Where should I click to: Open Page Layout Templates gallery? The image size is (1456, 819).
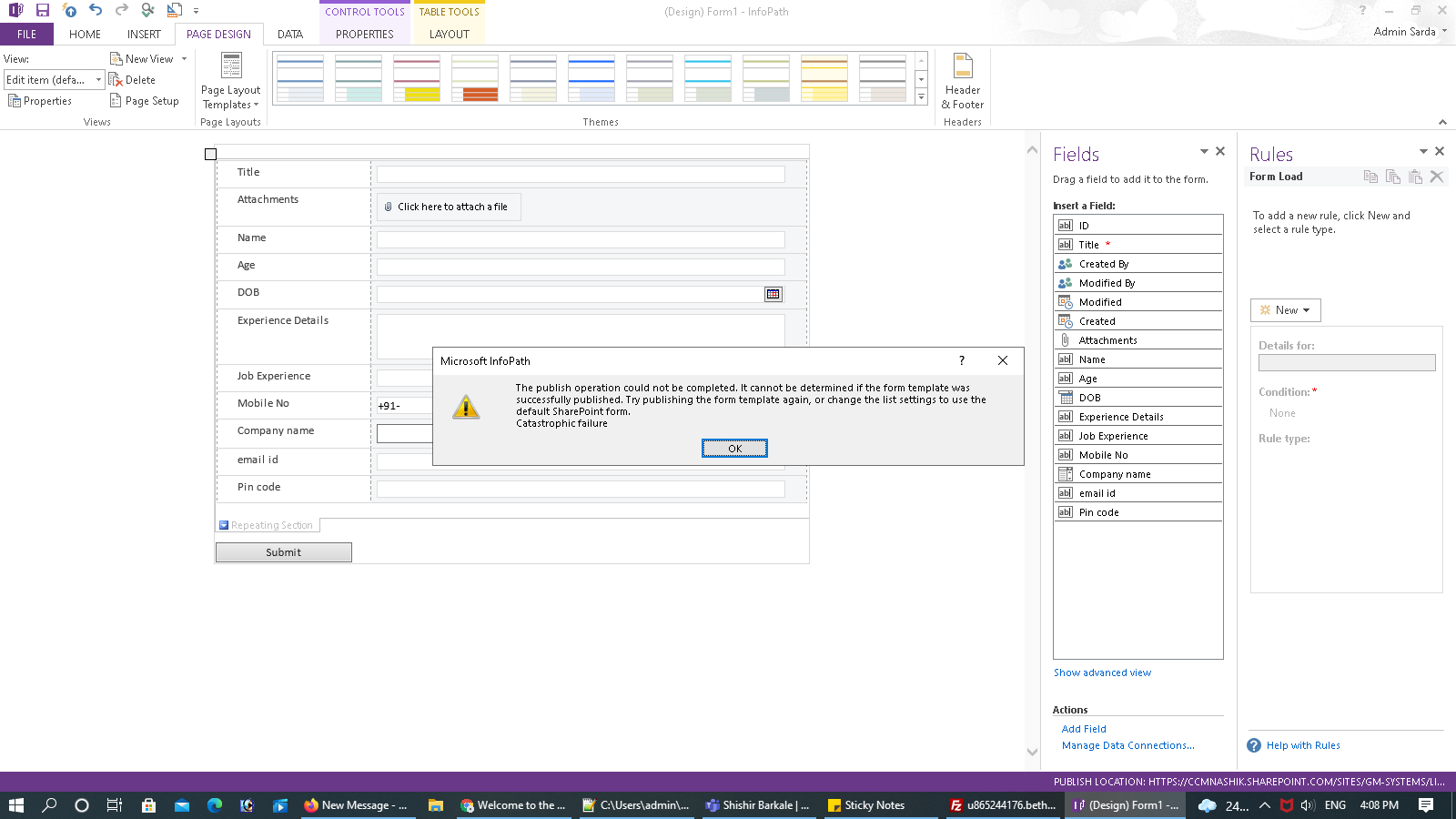[x=231, y=82]
